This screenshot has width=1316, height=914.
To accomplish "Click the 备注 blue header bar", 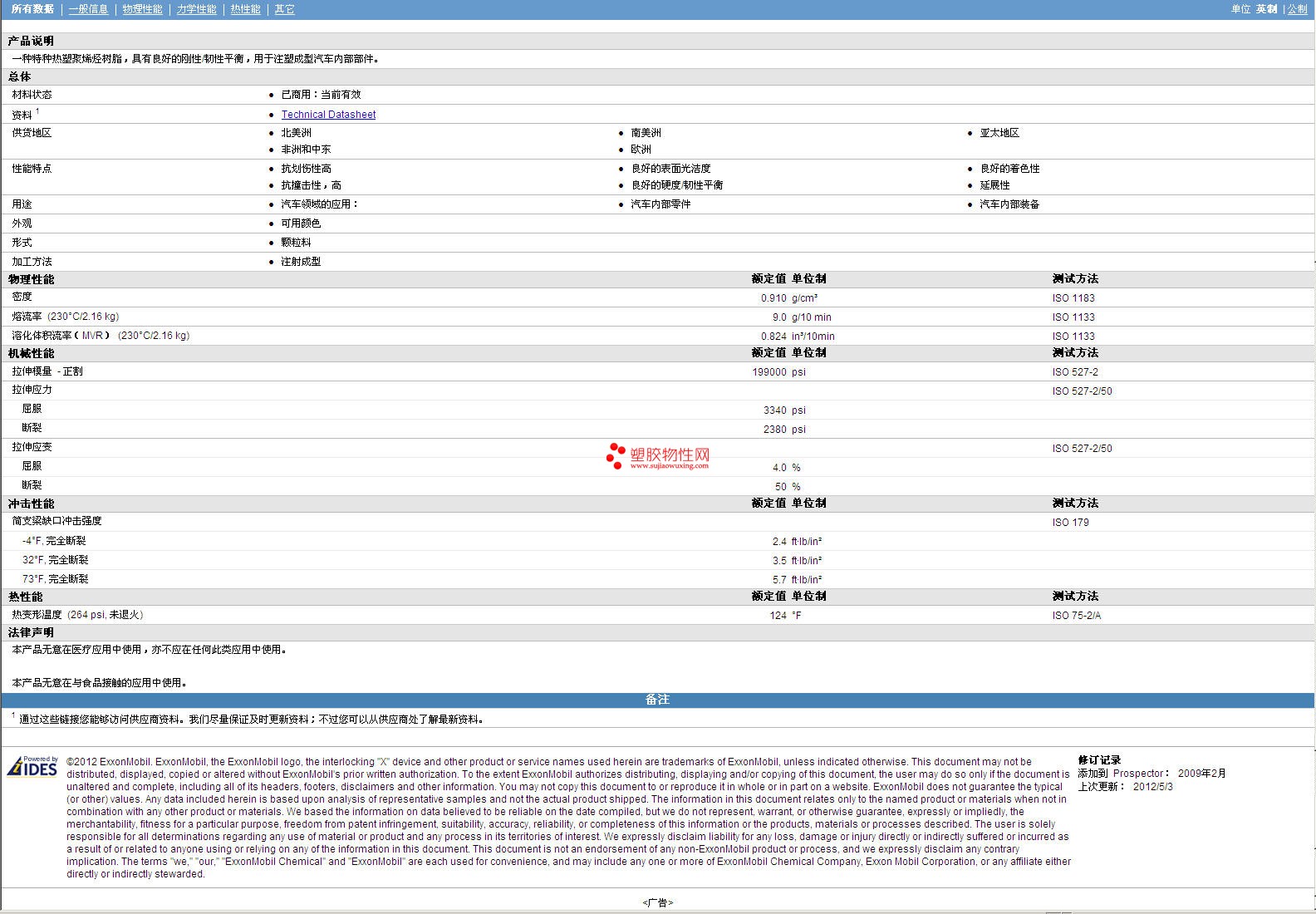I will tap(657, 700).
